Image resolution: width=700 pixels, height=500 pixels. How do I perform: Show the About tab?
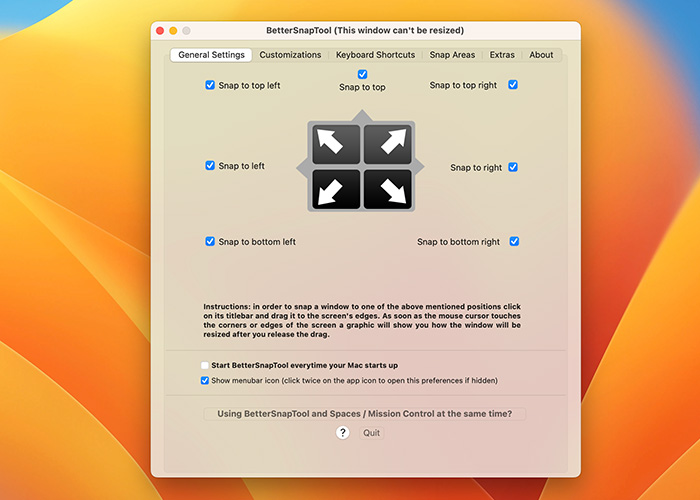(541, 55)
